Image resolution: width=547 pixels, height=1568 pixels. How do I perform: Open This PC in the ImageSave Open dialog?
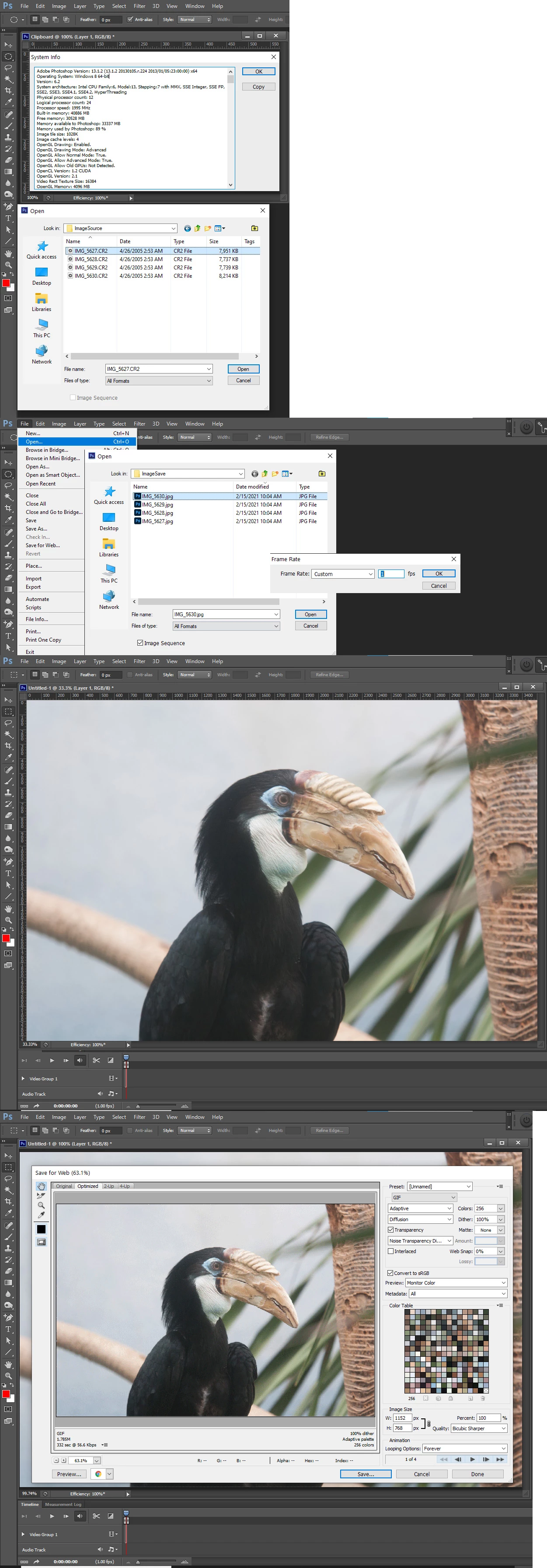(109, 573)
